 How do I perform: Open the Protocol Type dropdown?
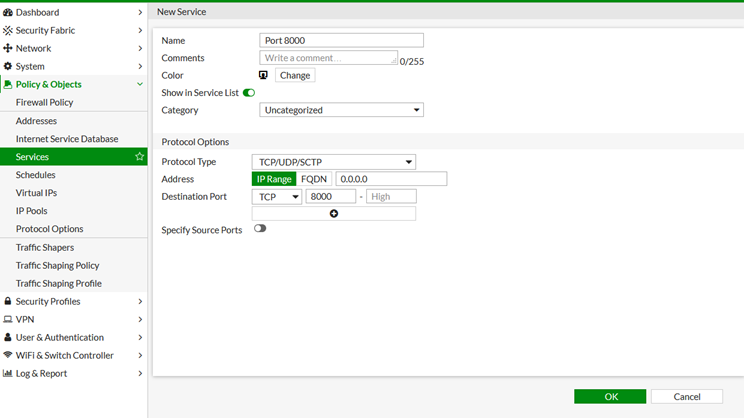[334, 162]
